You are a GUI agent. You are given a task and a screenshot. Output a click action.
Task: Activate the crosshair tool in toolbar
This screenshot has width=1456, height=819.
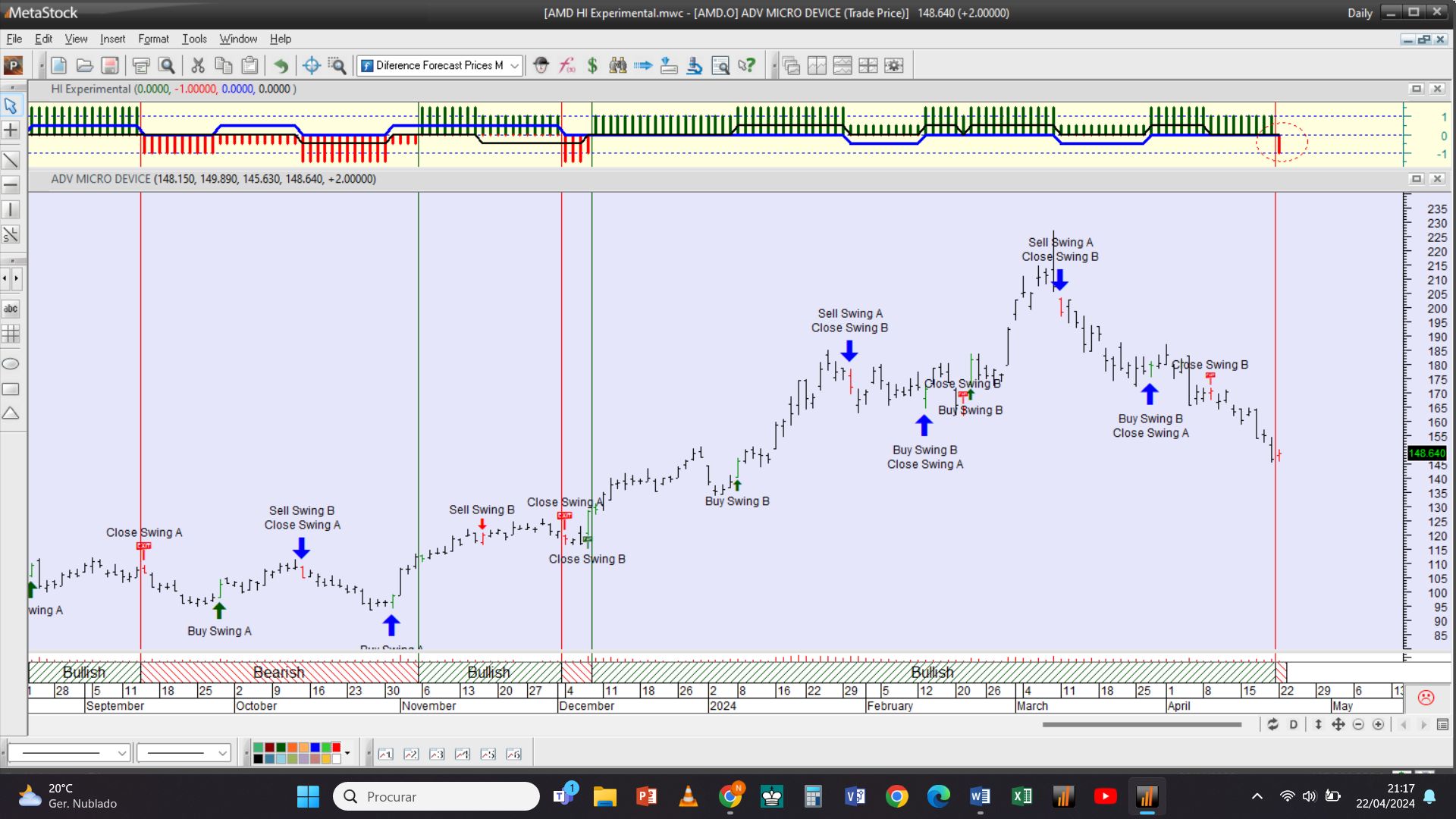(311, 66)
